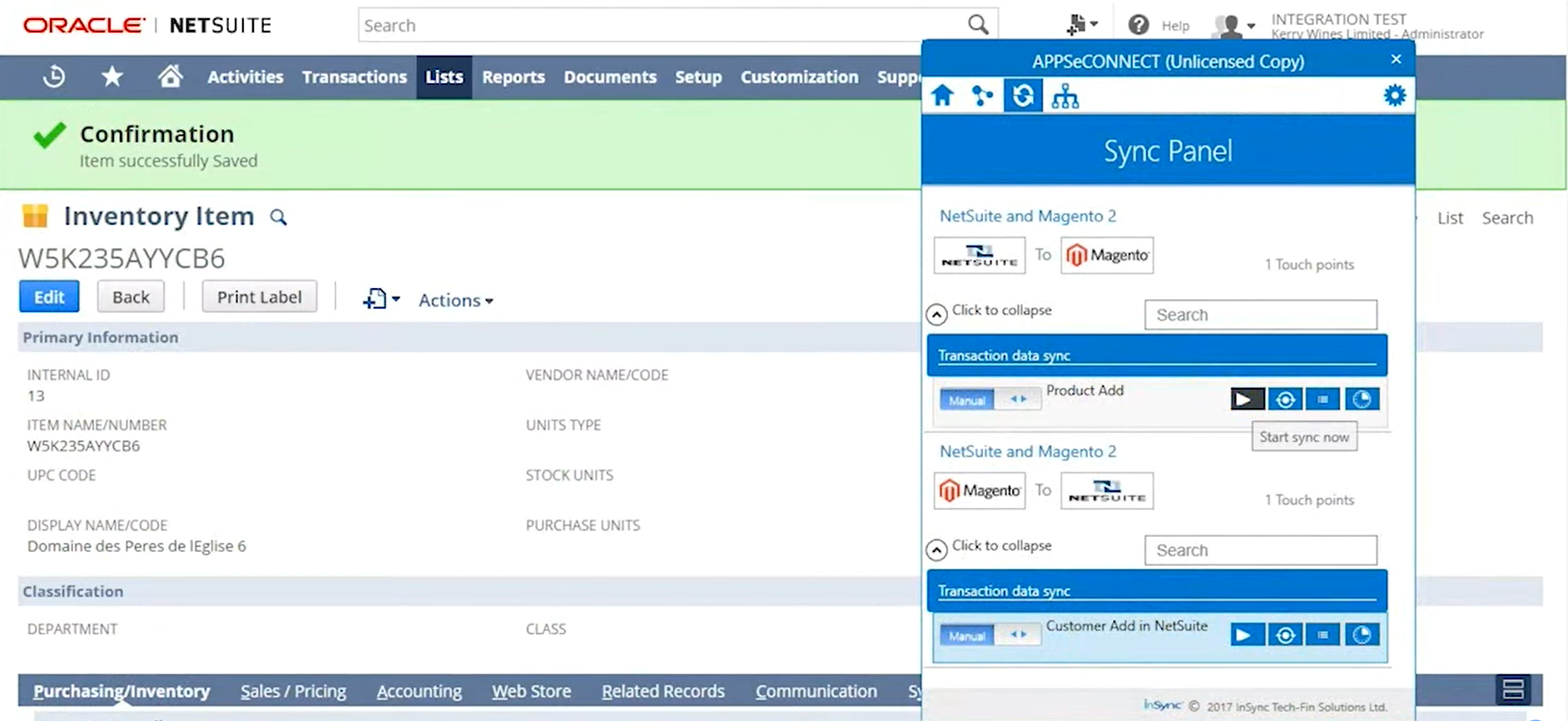Viewport: 1568px width, 721px height.
Task: Click the Print Label button
Action: pyautogui.click(x=260, y=296)
